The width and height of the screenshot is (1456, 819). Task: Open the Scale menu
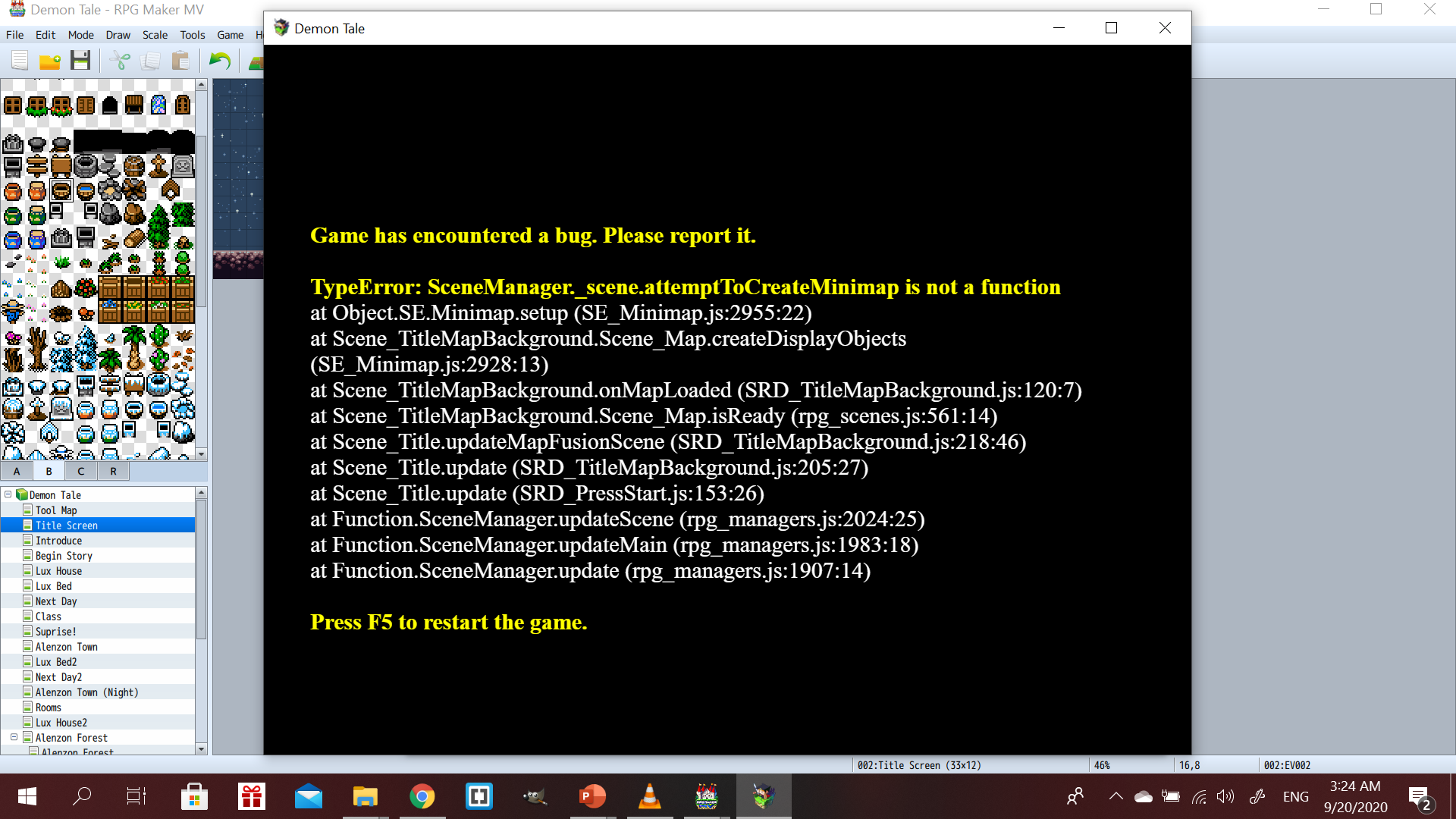point(155,35)
